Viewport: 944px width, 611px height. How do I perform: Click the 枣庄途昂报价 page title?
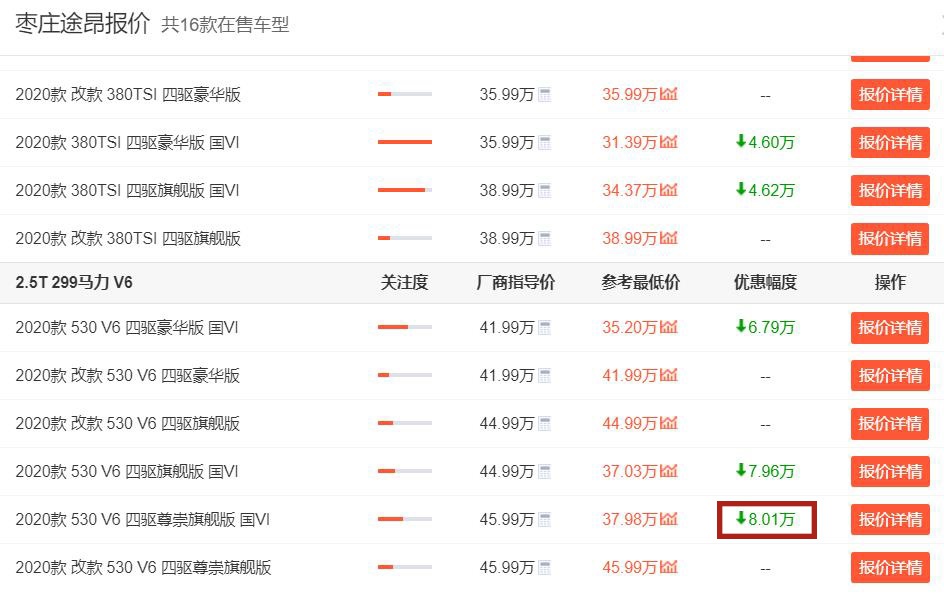[x=82, y=24]
